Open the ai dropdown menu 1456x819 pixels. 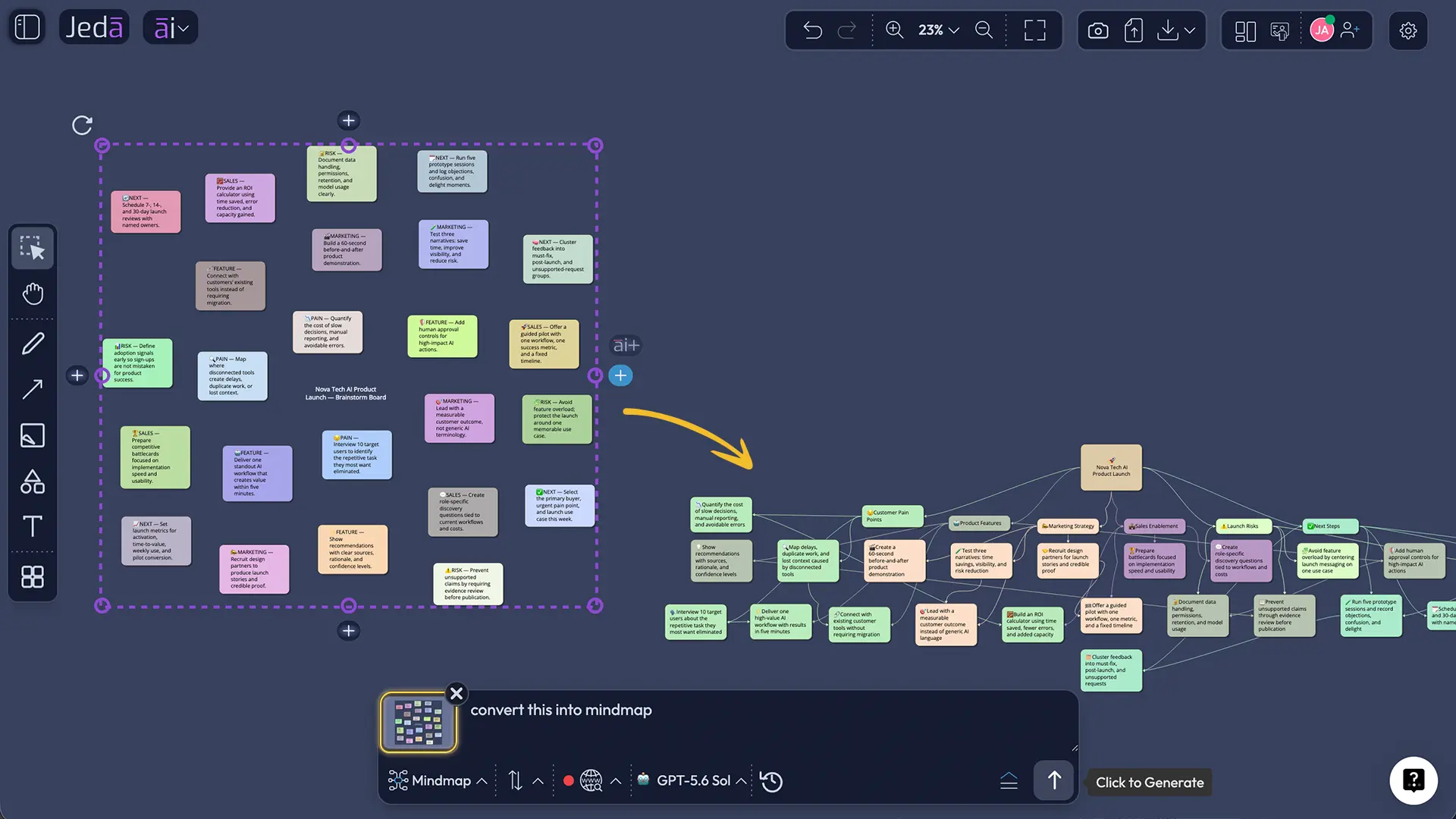[x=171, y=28]
